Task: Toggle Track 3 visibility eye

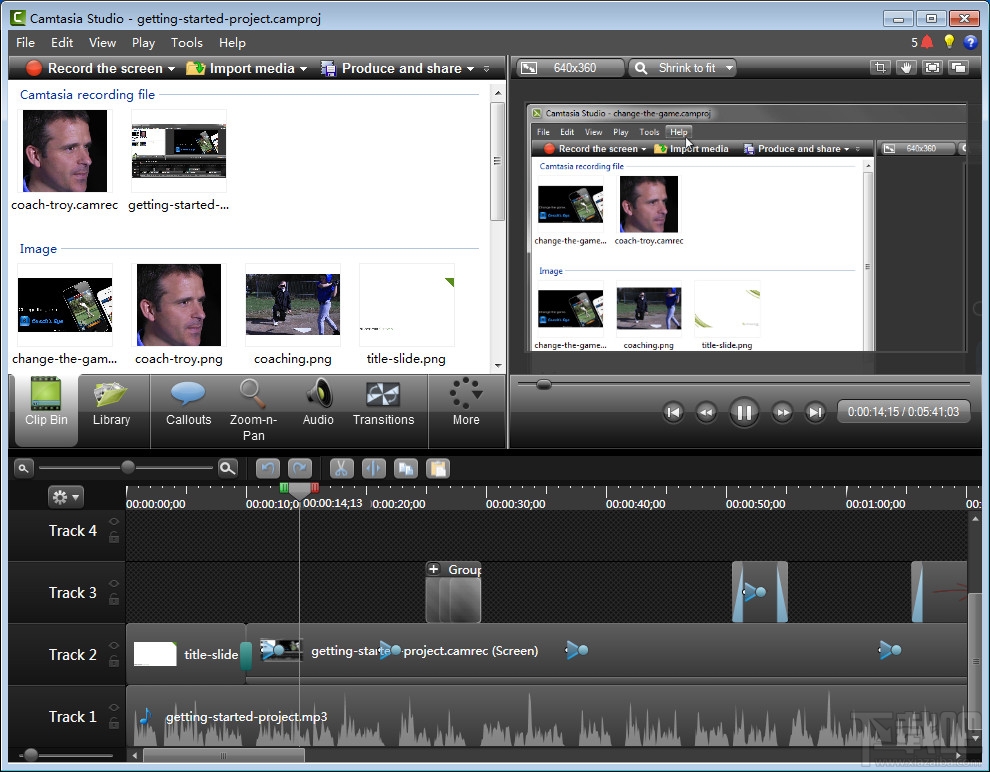Action: pos(114,583)
